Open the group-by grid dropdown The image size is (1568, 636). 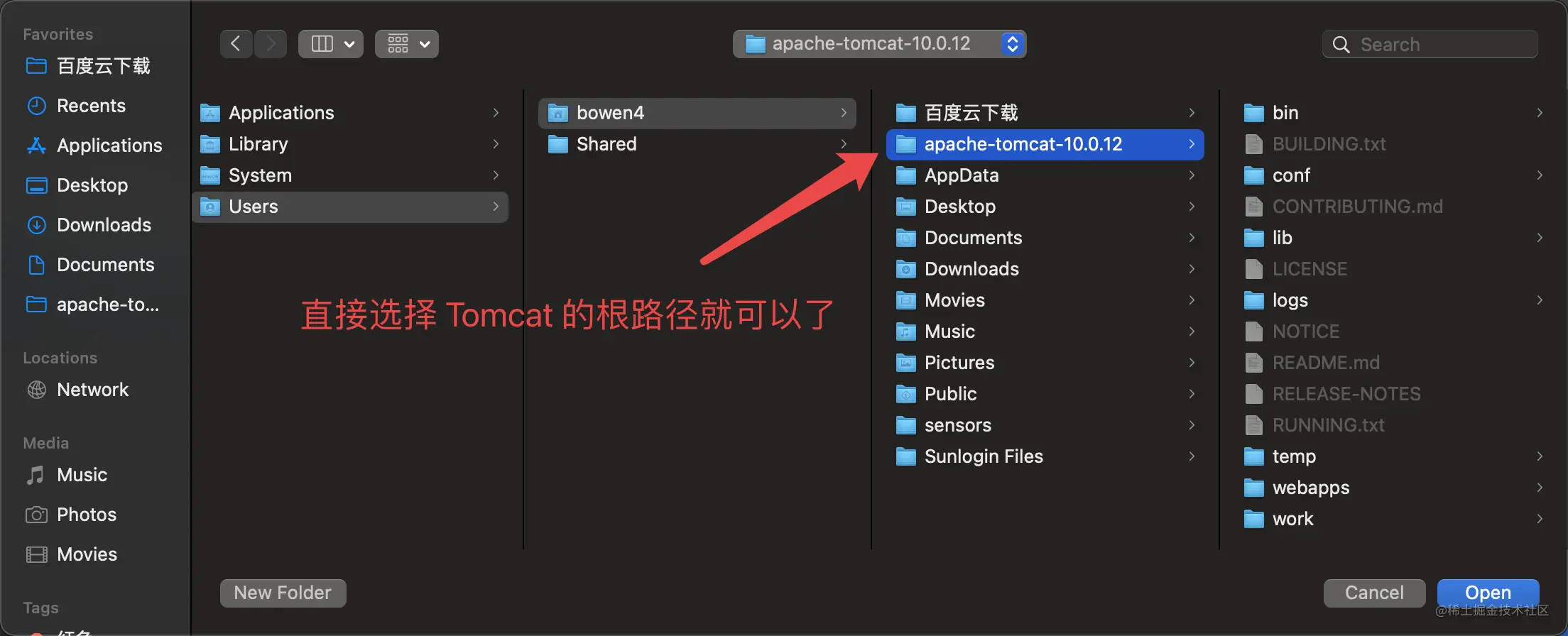click(407, 44)
